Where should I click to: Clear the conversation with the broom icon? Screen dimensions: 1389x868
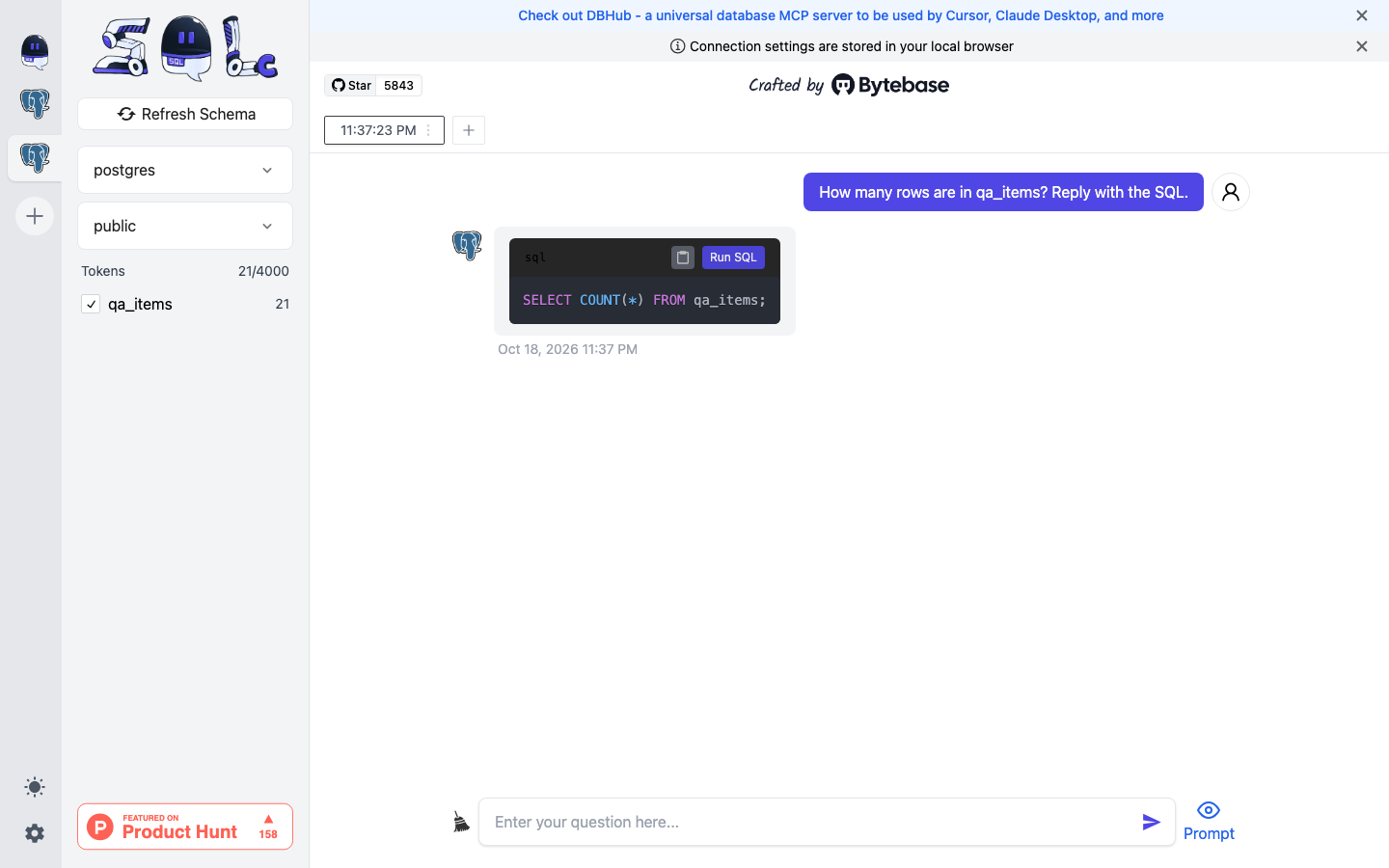point(461,822)
